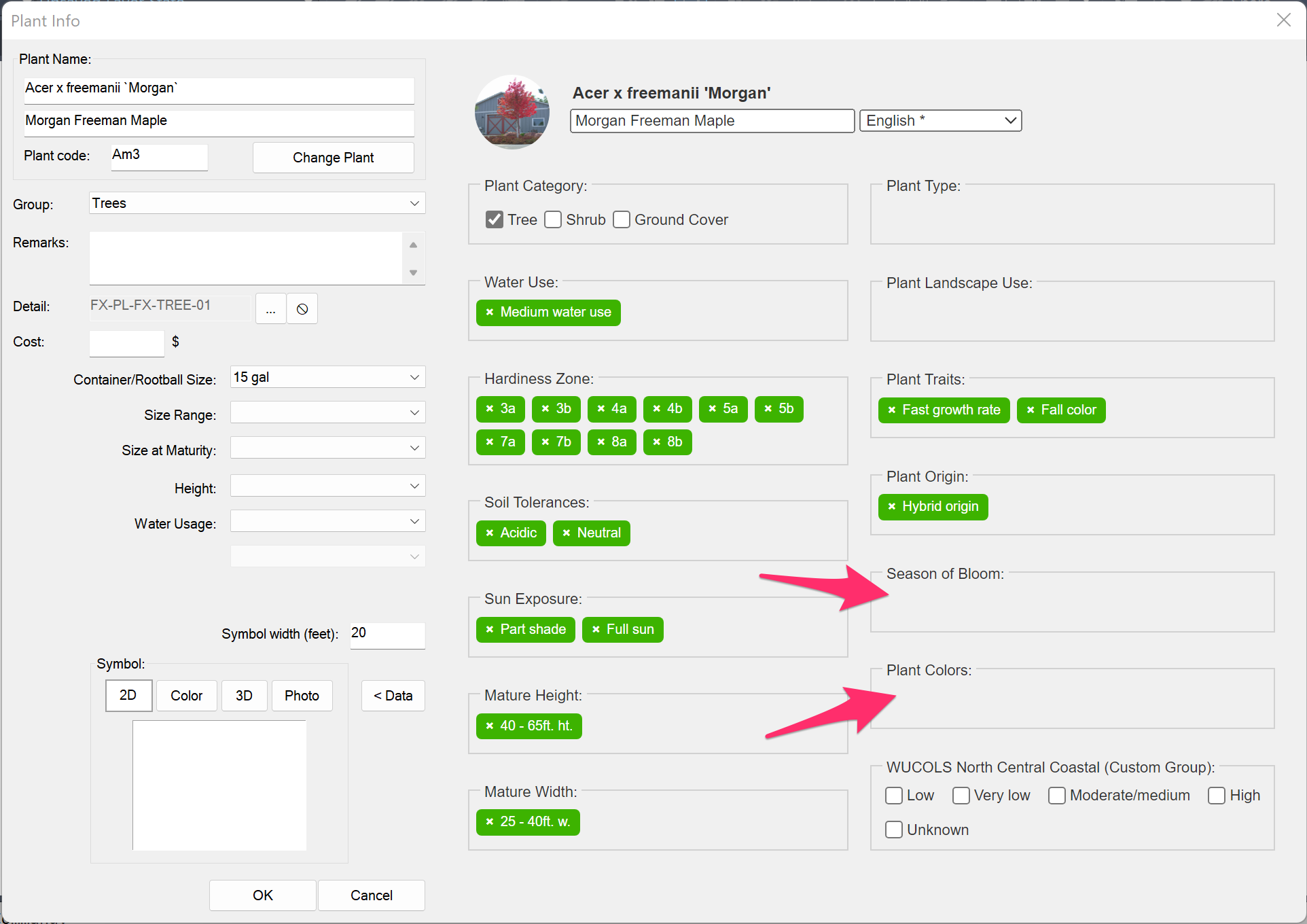Screen dimensions: 1307x924
Task: Switch to the 3D symbol tab
Action: [x=244, y=696]
